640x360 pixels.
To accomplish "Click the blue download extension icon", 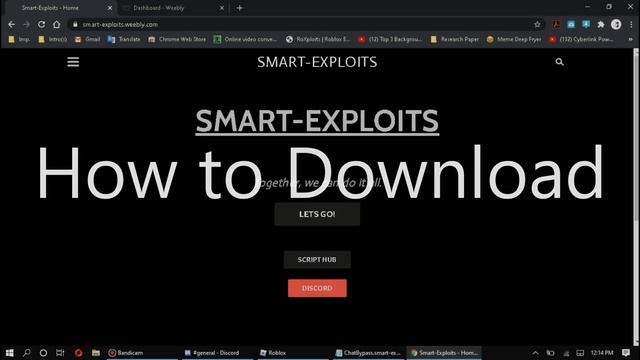I will coord(586,24).
